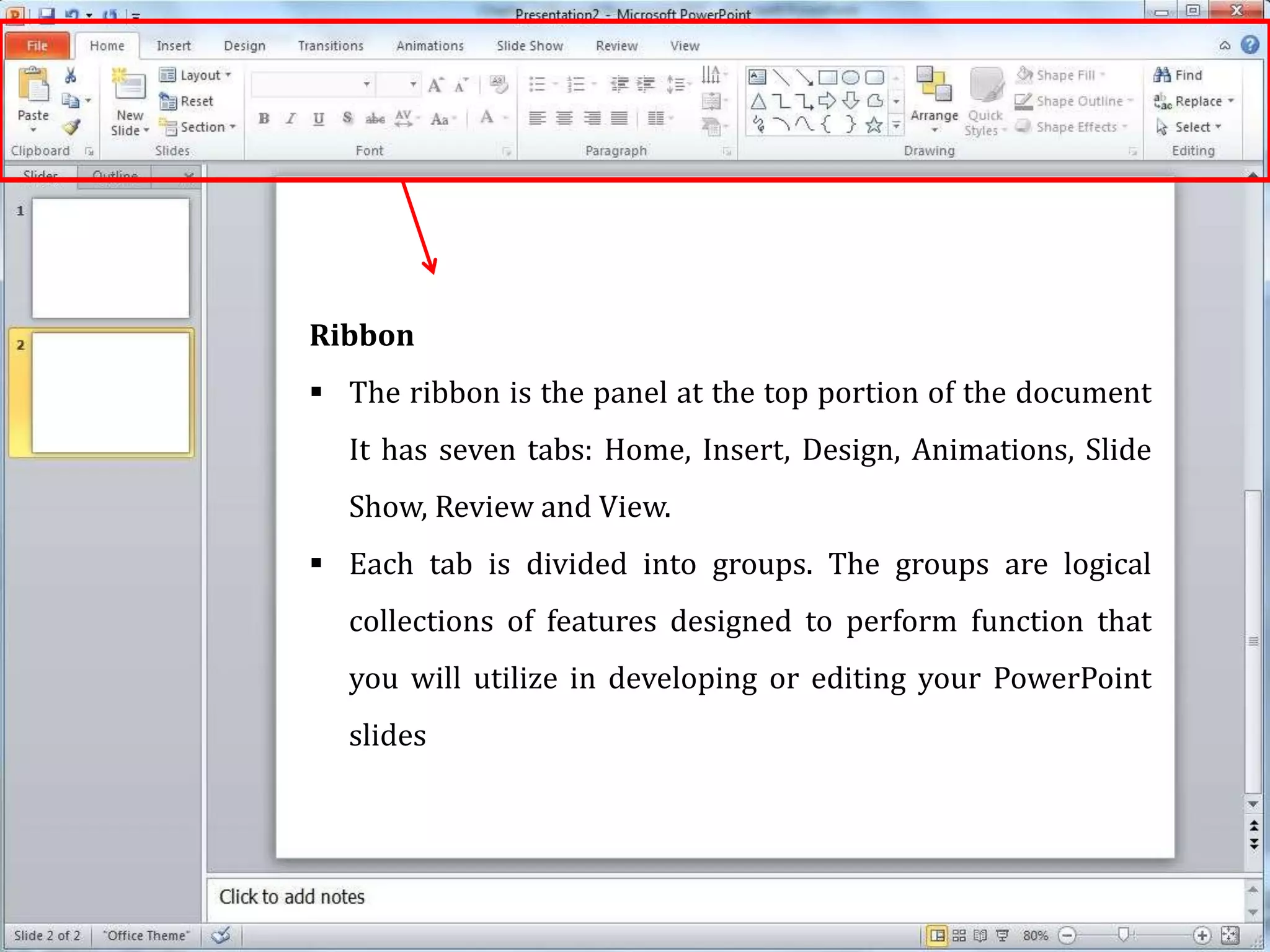Toggle Underline formatting
The height and width of the screenshot is (952, 1270).
click(x=319, y=118)
